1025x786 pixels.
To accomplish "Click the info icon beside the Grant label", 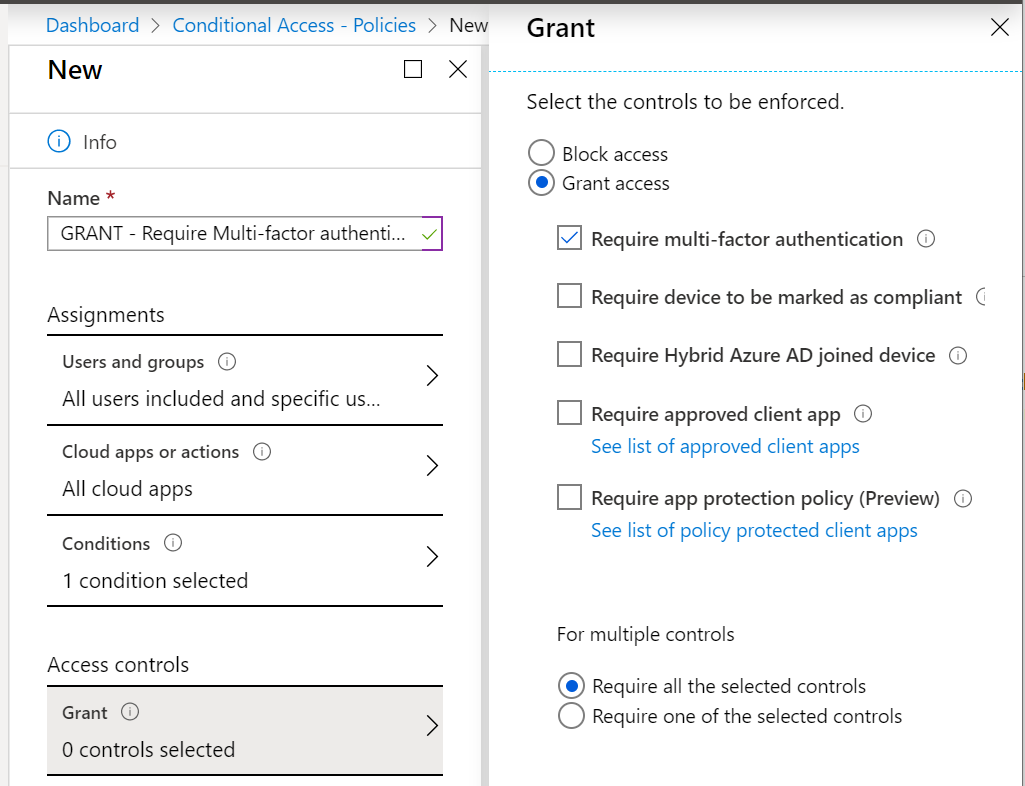I will 130,712.
